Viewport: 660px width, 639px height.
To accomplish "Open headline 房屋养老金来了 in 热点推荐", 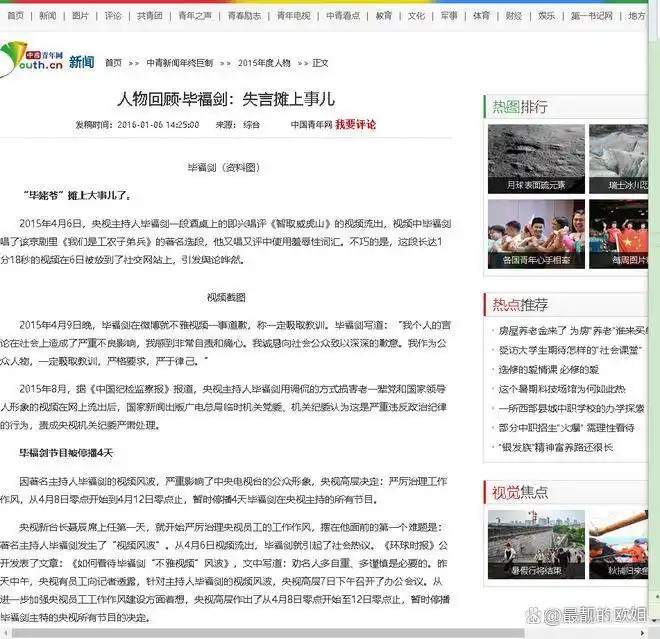I will pos(570,331).
